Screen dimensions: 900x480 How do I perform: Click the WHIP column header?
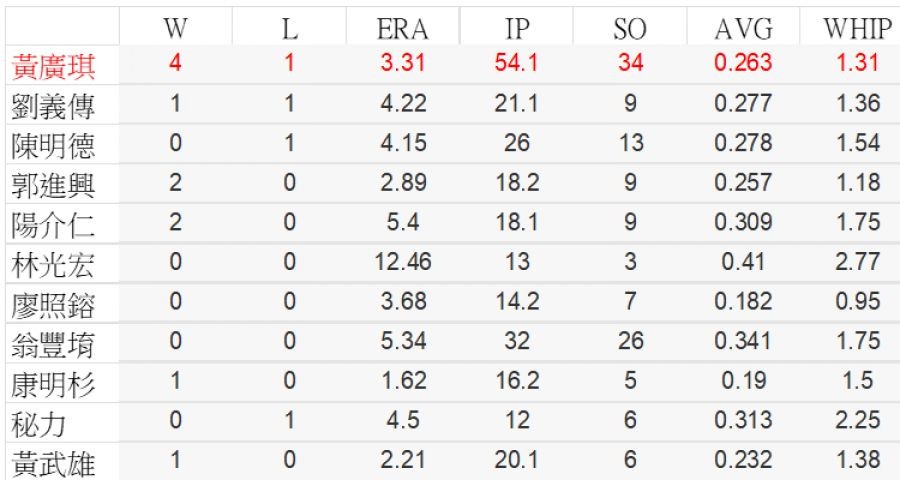coord(857,29)
